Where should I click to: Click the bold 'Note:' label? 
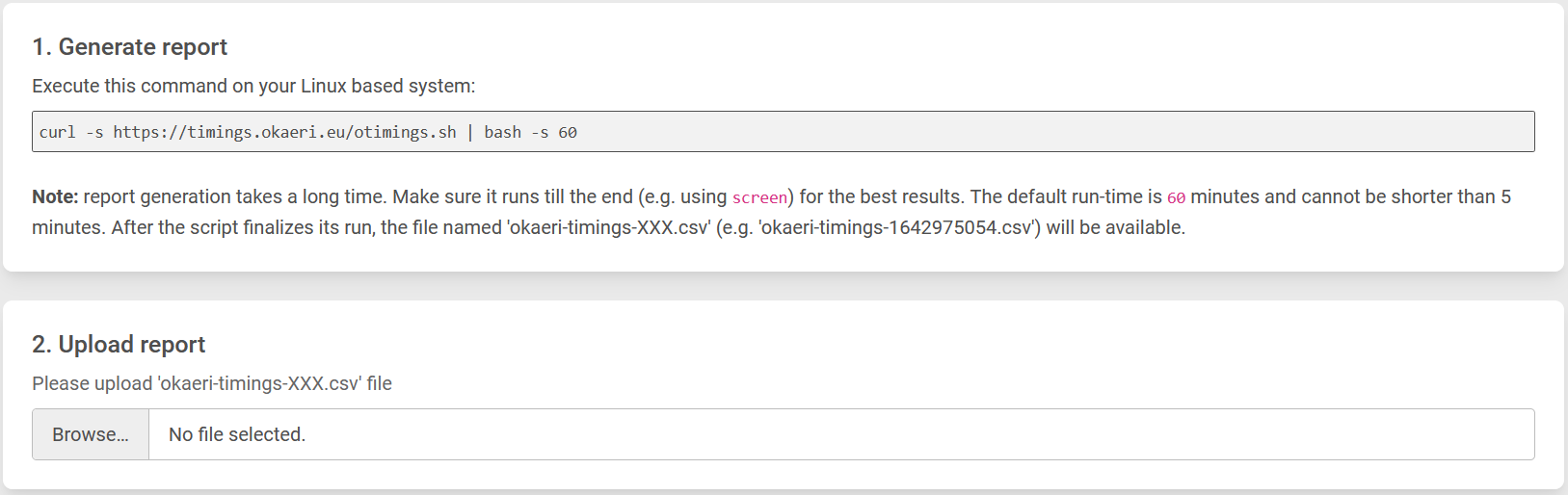pyautogui.click(x=55, y=196)
